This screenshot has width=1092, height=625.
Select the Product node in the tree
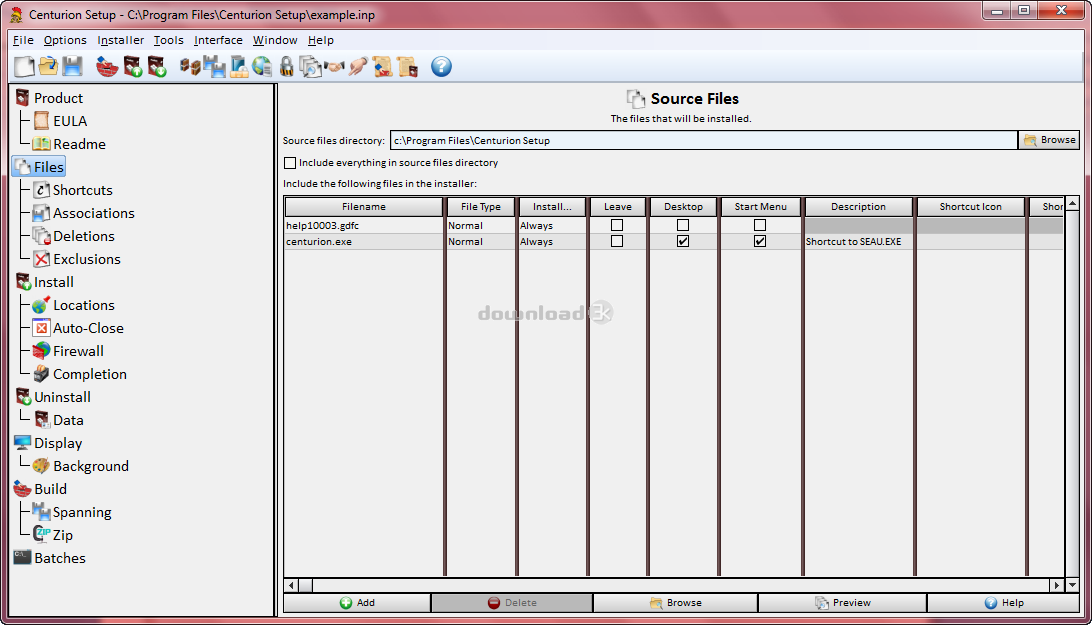click(49, 98)
